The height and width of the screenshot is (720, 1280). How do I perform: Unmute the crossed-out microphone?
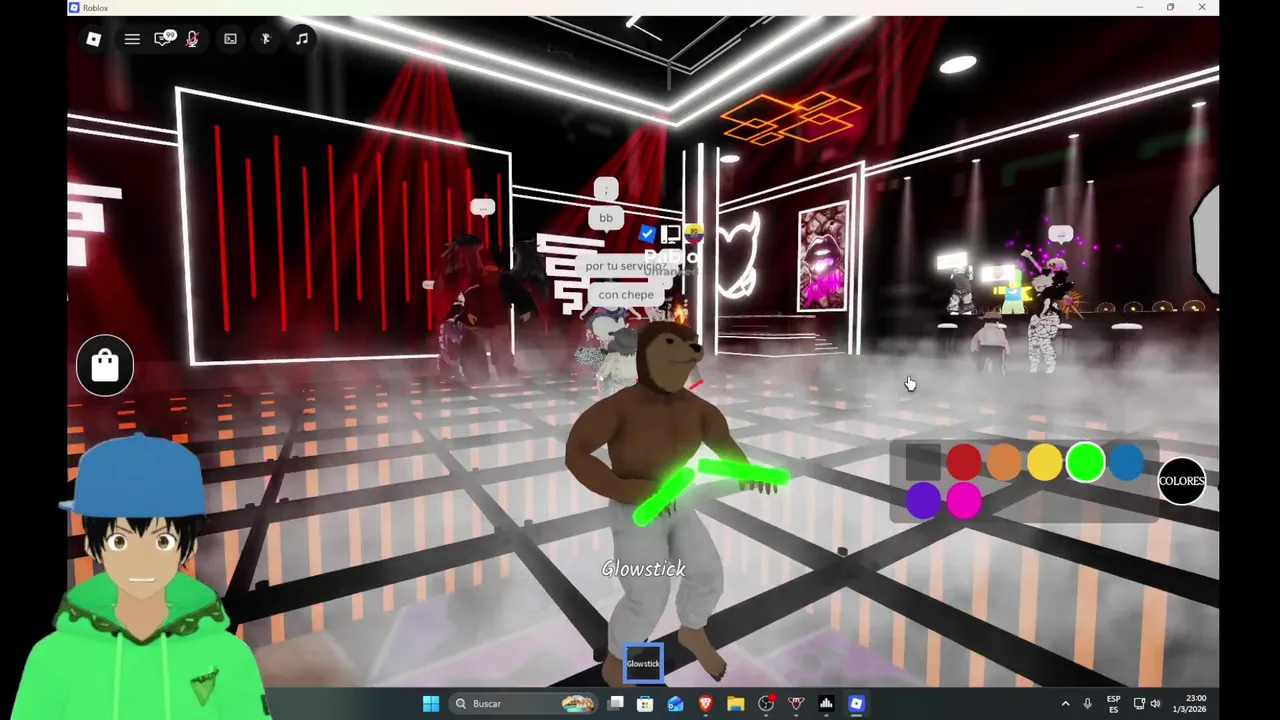click(x=192, y=39)
